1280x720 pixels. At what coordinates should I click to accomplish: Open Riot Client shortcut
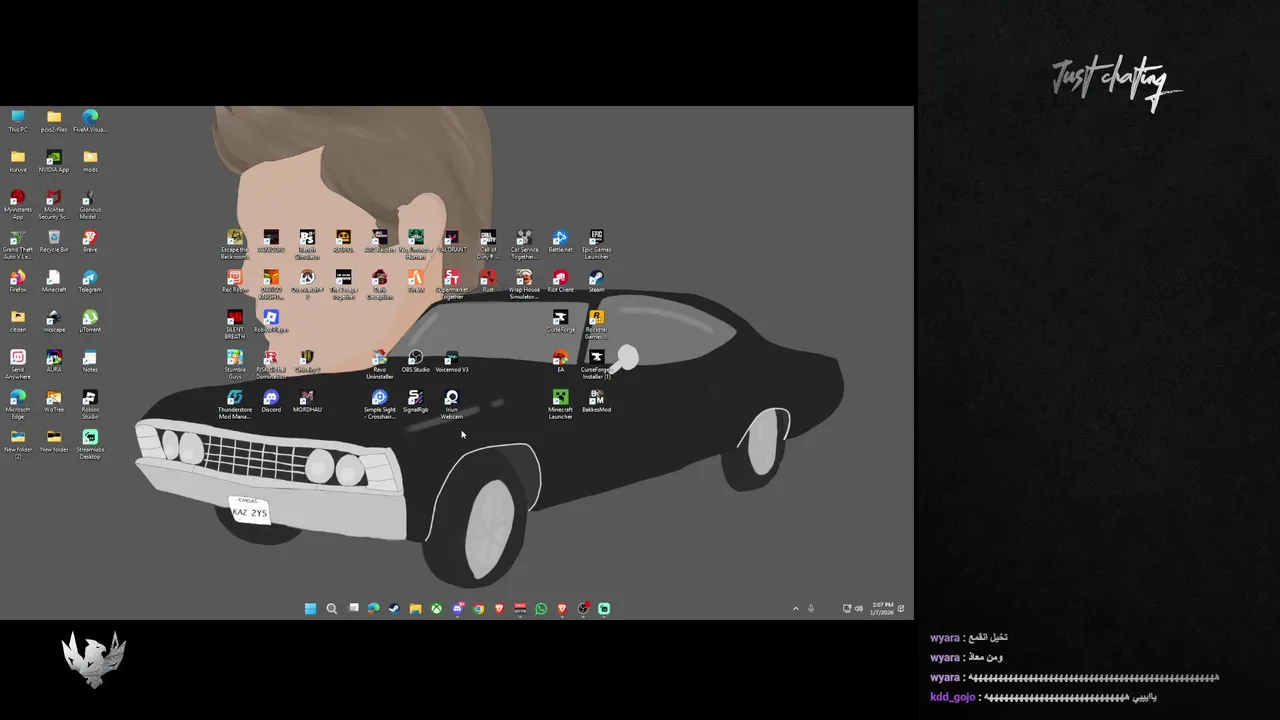[x=560, y=281]
